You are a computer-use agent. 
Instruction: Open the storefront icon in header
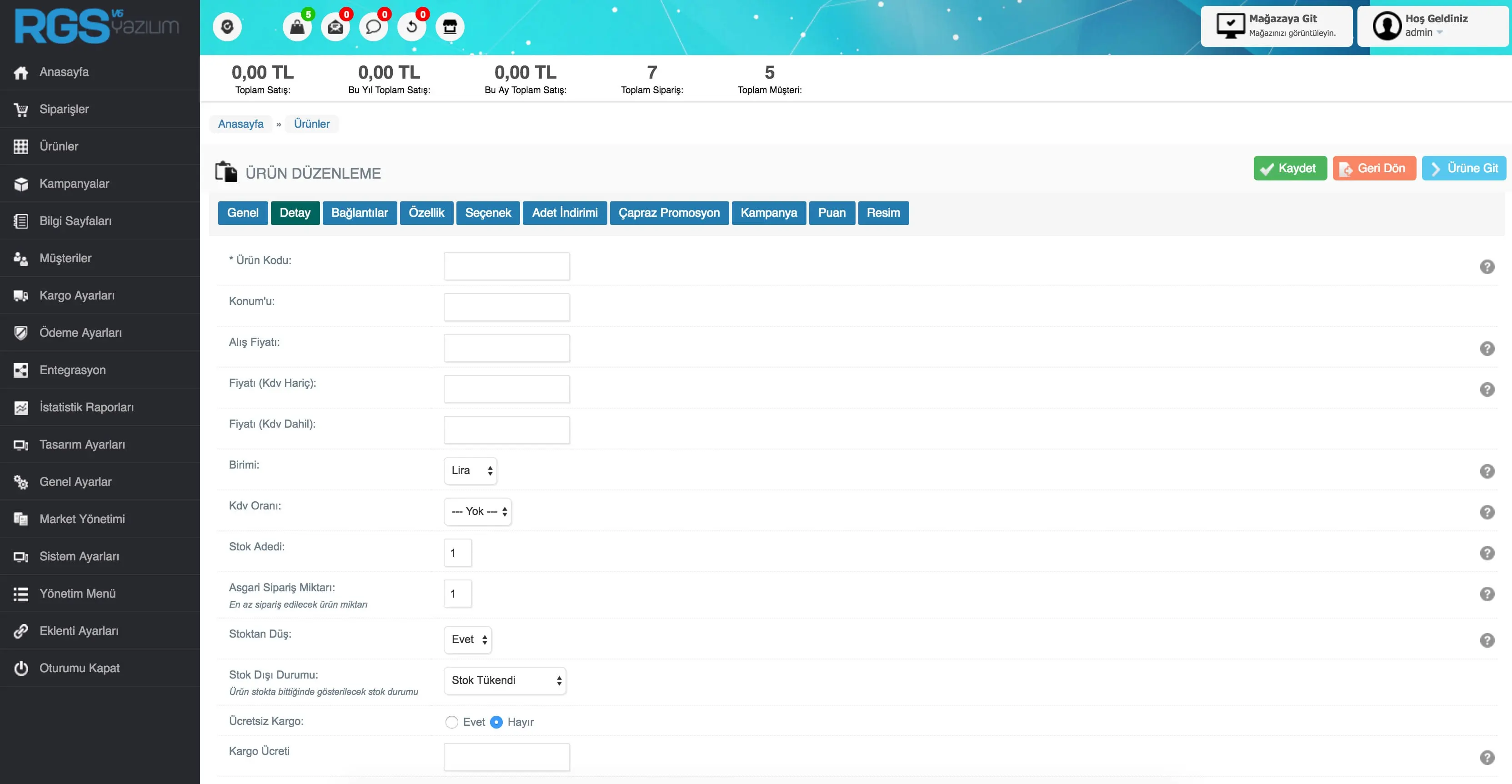[x=450, y=27]
